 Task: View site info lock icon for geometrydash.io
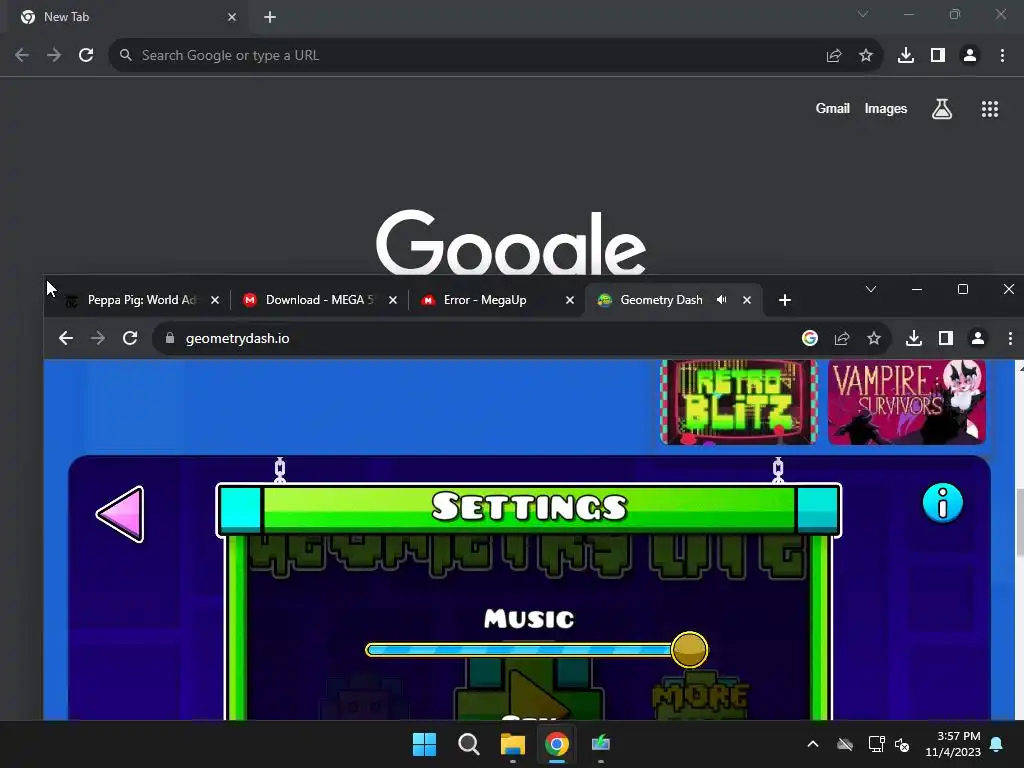pos(170,338)
